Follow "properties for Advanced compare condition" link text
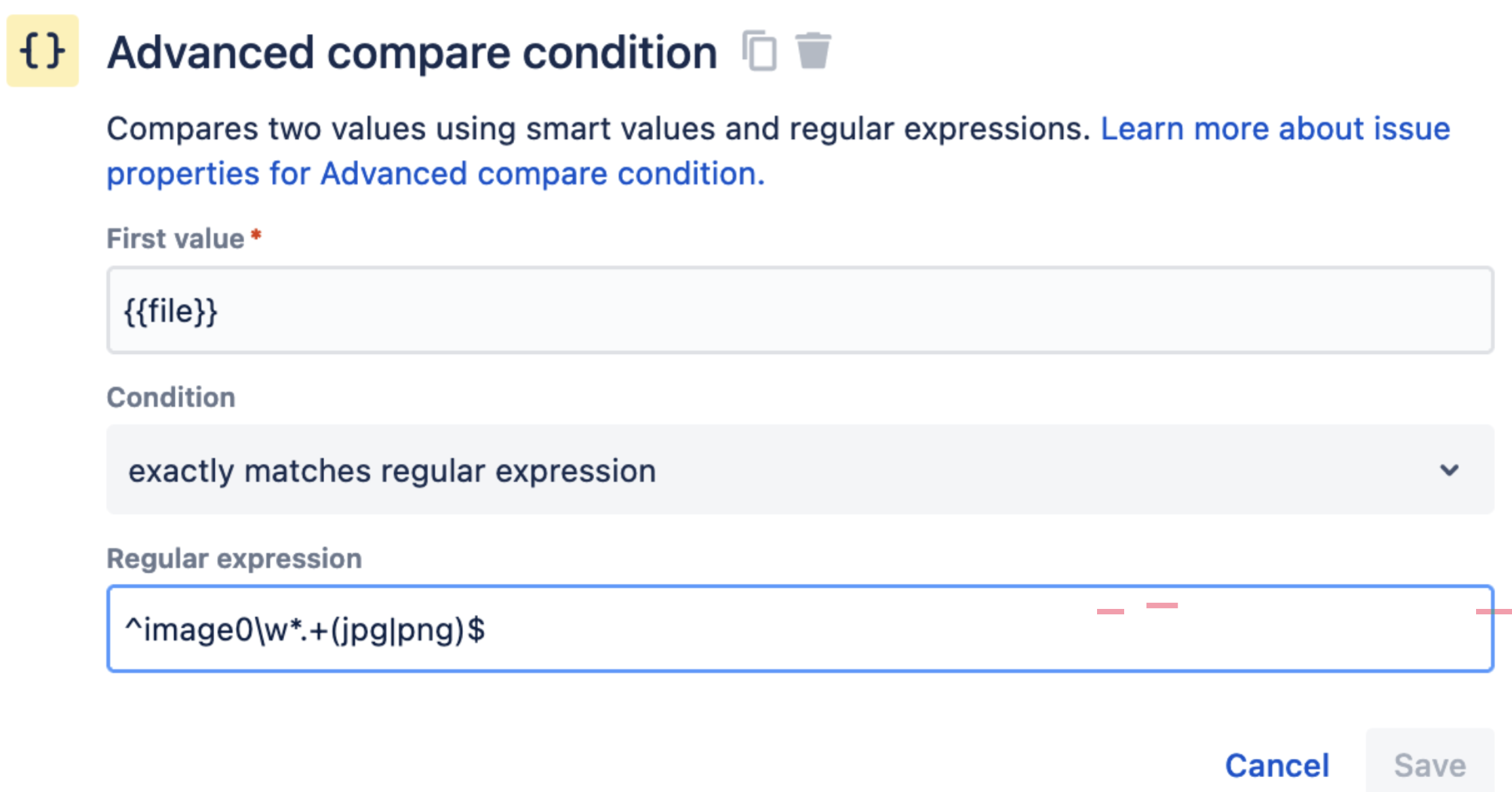1512x792 pixels. point(435,174)
